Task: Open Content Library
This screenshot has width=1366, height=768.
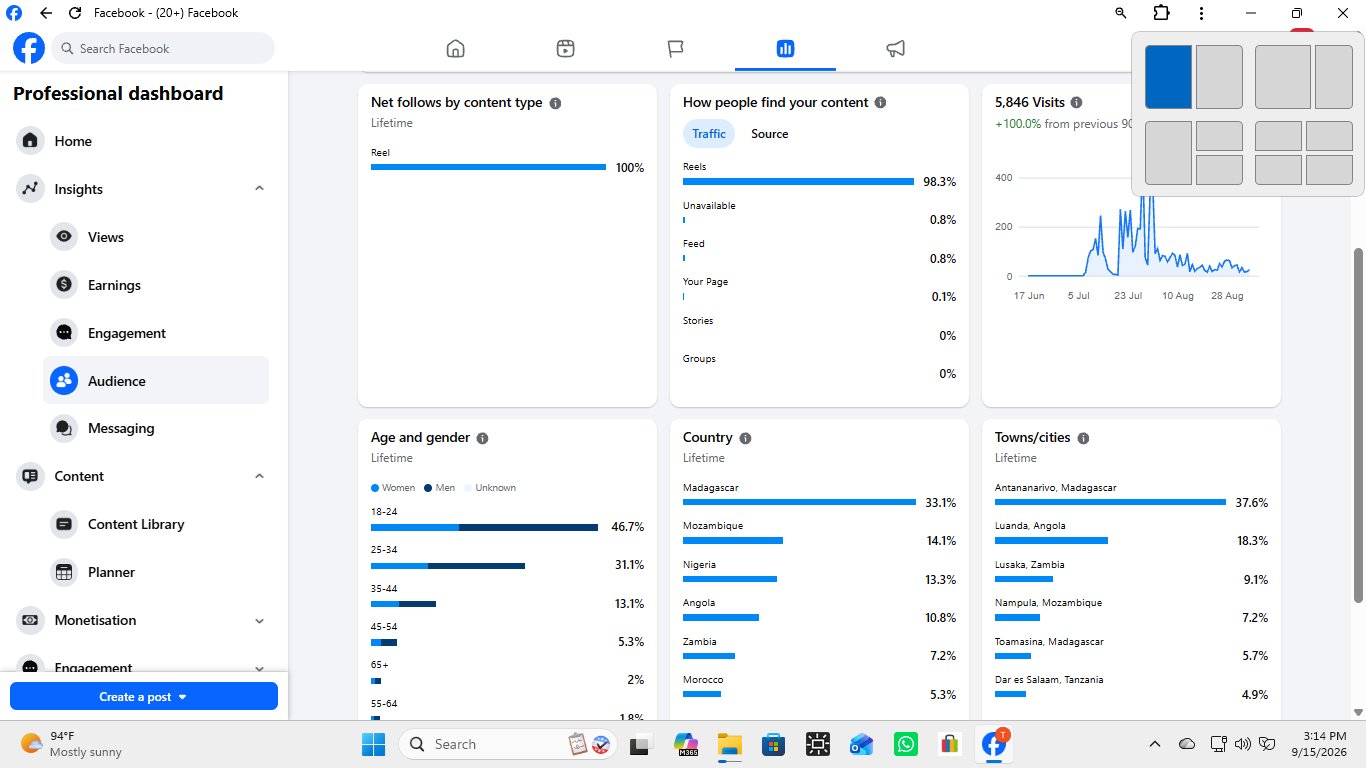Action: tap(156, 524)
